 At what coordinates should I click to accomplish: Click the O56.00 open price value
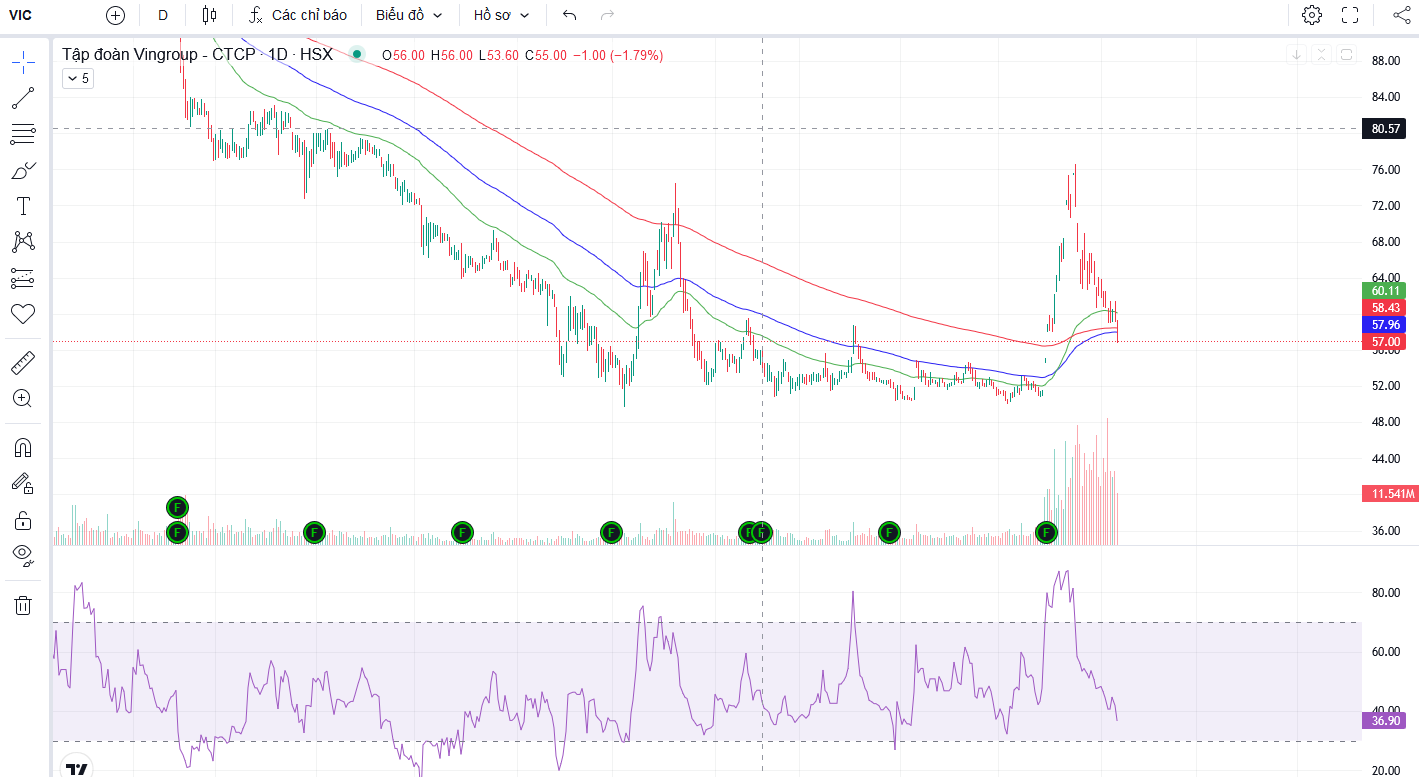pos(403,55)
